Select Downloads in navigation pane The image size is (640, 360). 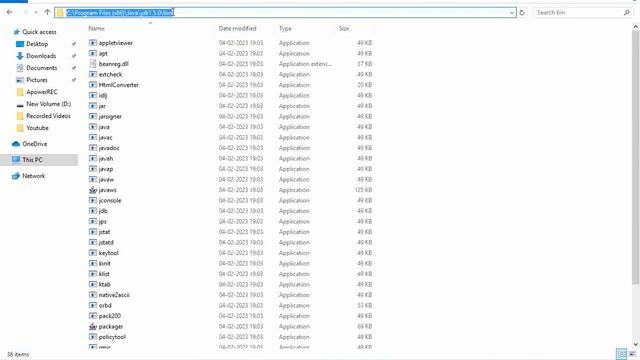(41, 56)
